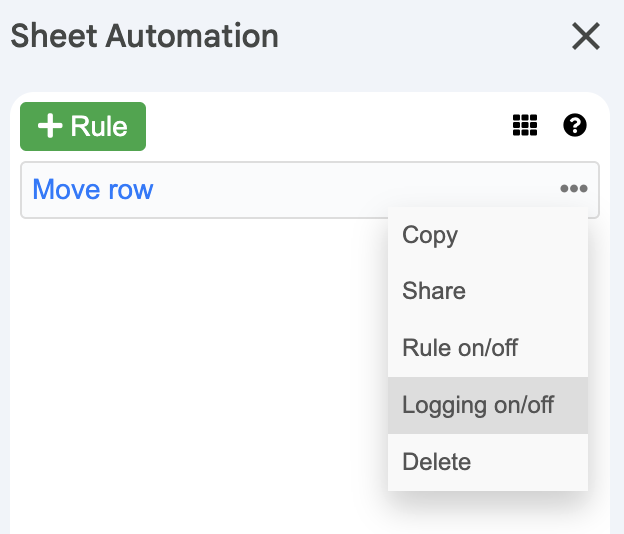Delete the Move row rule
624x534 pixels.
(x=436, y=462)
